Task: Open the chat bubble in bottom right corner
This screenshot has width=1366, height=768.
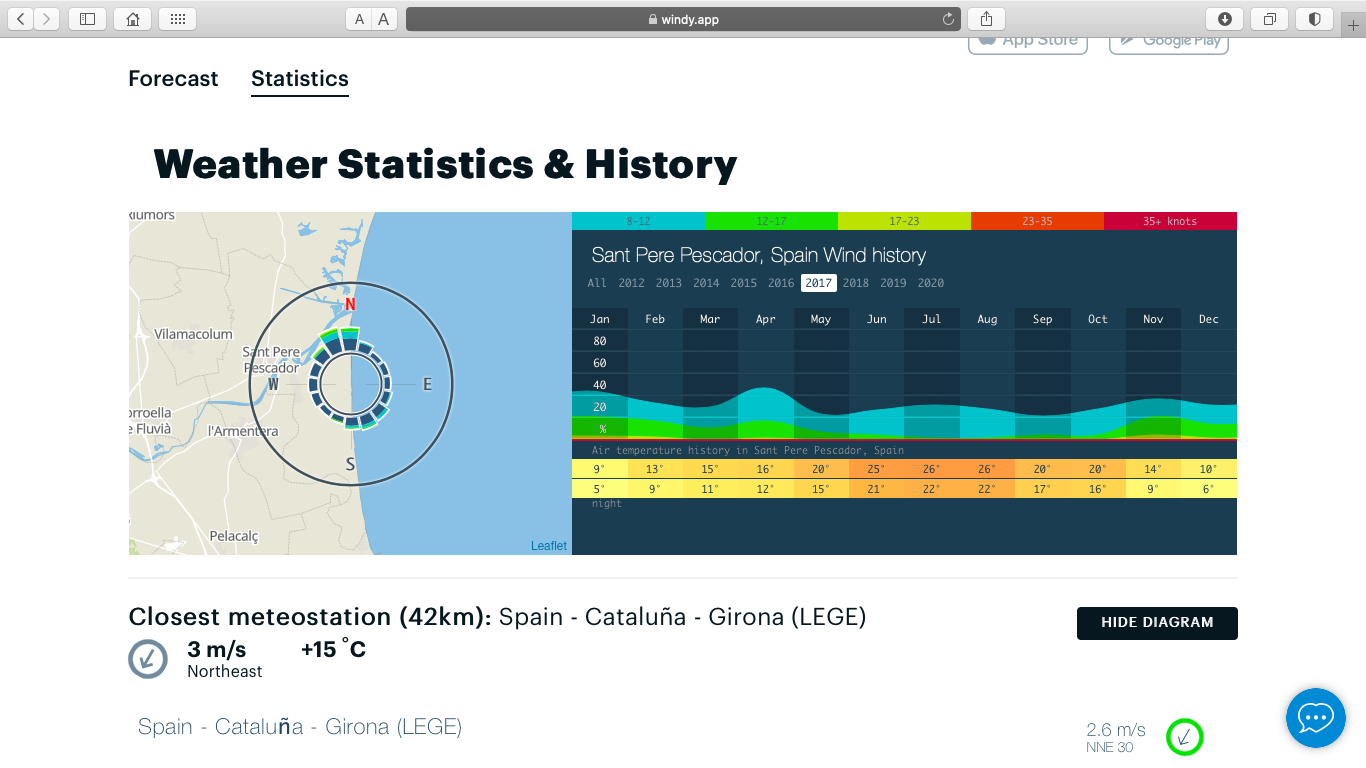Action: click(x=1315, y=718)
